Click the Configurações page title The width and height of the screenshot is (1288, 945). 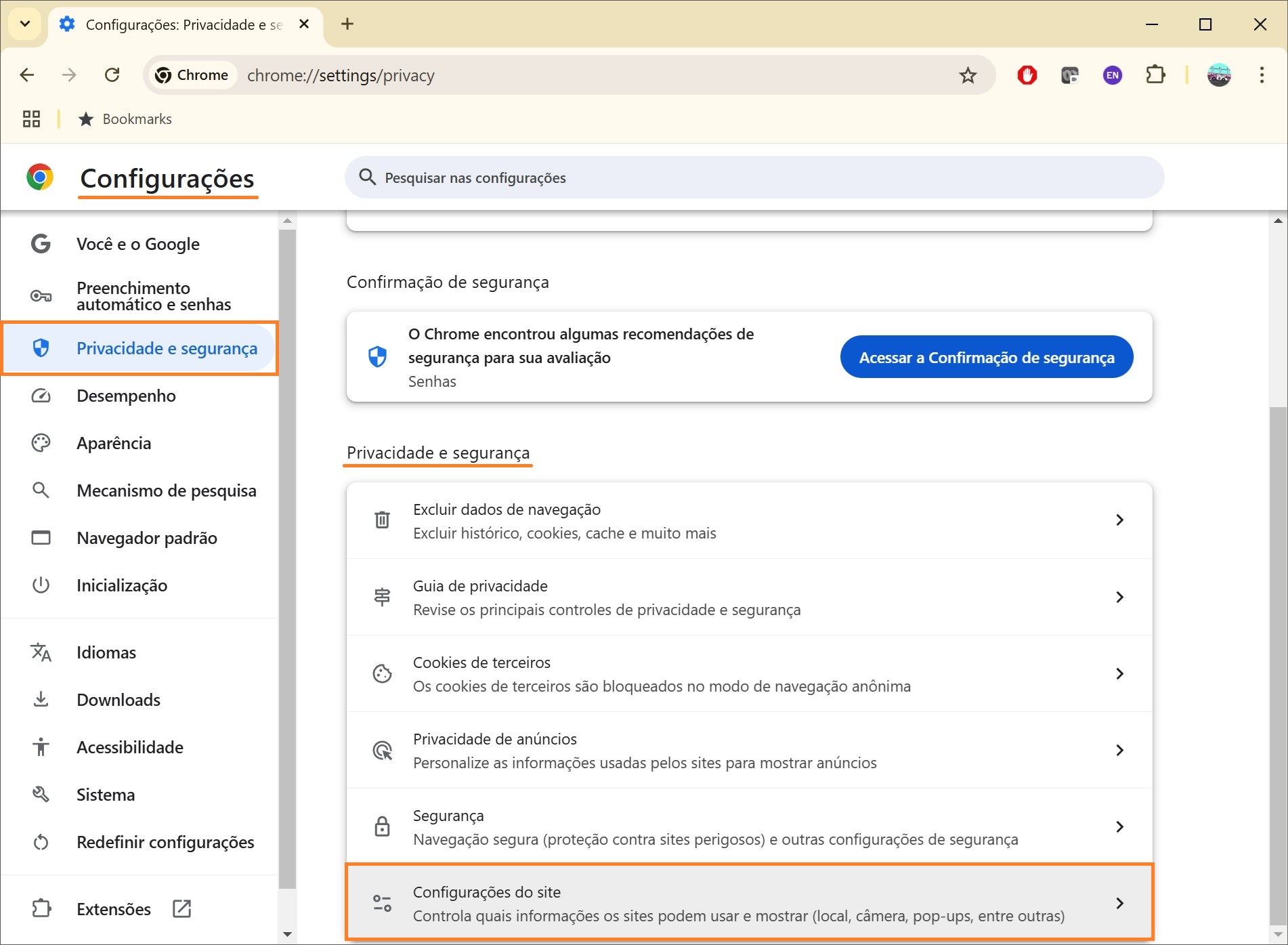167,179
